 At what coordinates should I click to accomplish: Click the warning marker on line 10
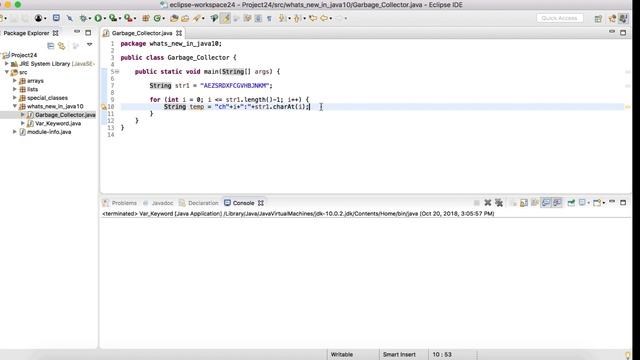coord(104,107)
